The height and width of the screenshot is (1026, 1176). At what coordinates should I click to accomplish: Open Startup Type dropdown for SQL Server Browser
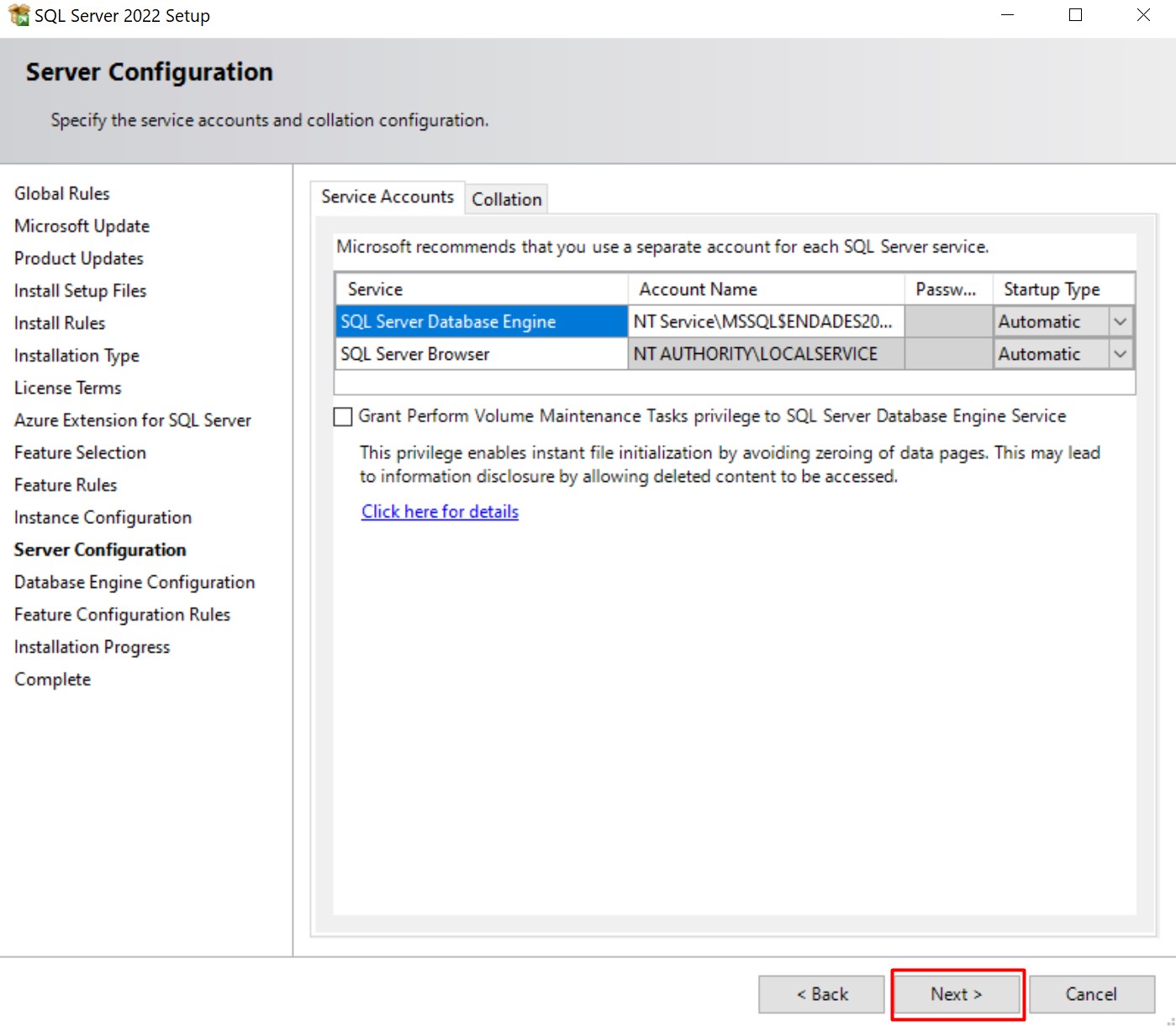pyautogui.click(x=1121, y=354)
